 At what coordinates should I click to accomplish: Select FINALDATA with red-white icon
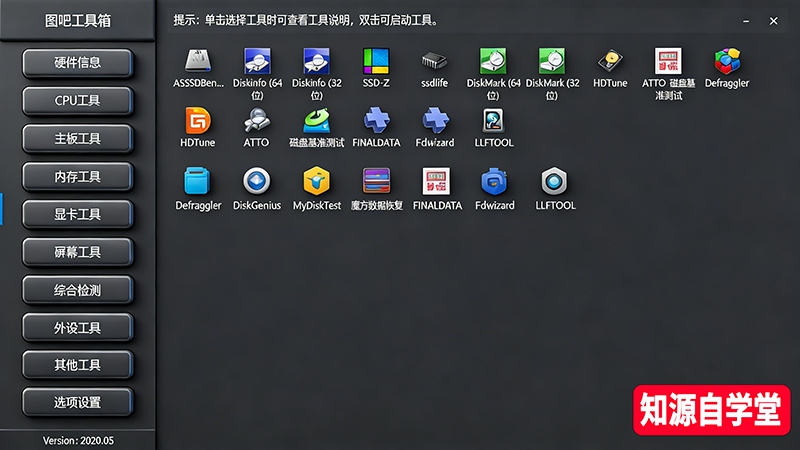coord(436,181)
